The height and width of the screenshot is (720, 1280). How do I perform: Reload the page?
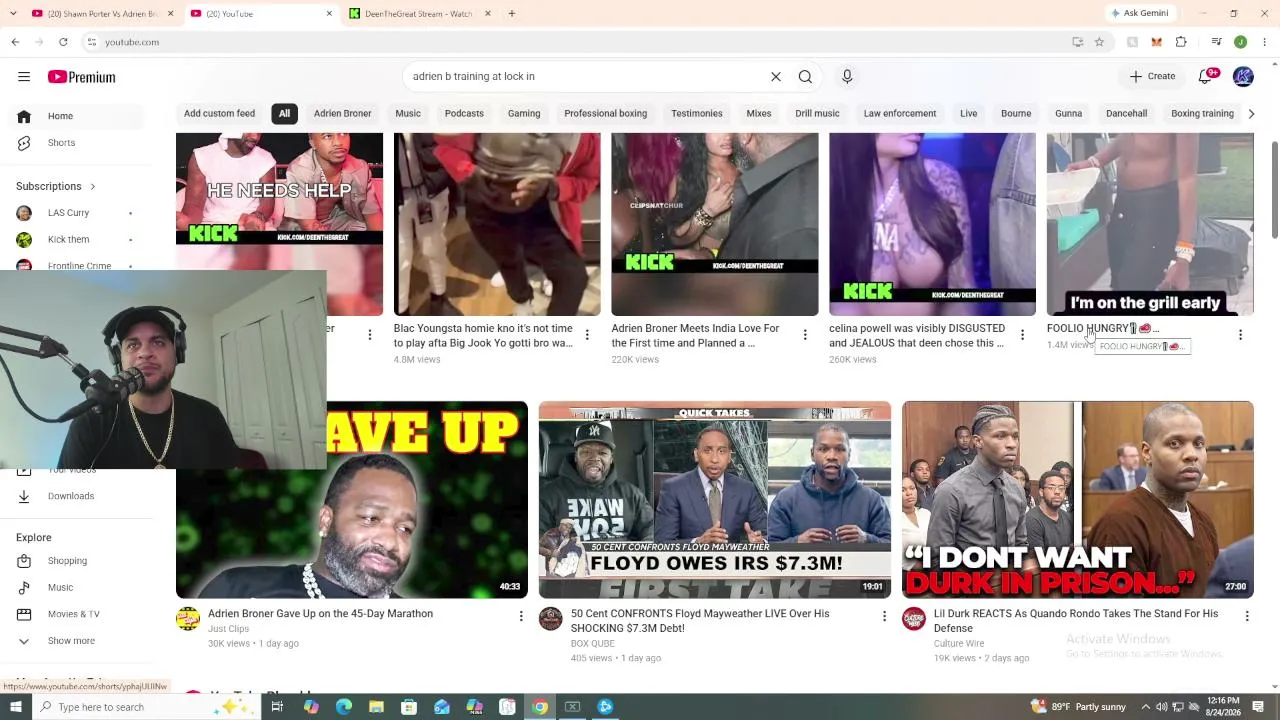[63, 42]
